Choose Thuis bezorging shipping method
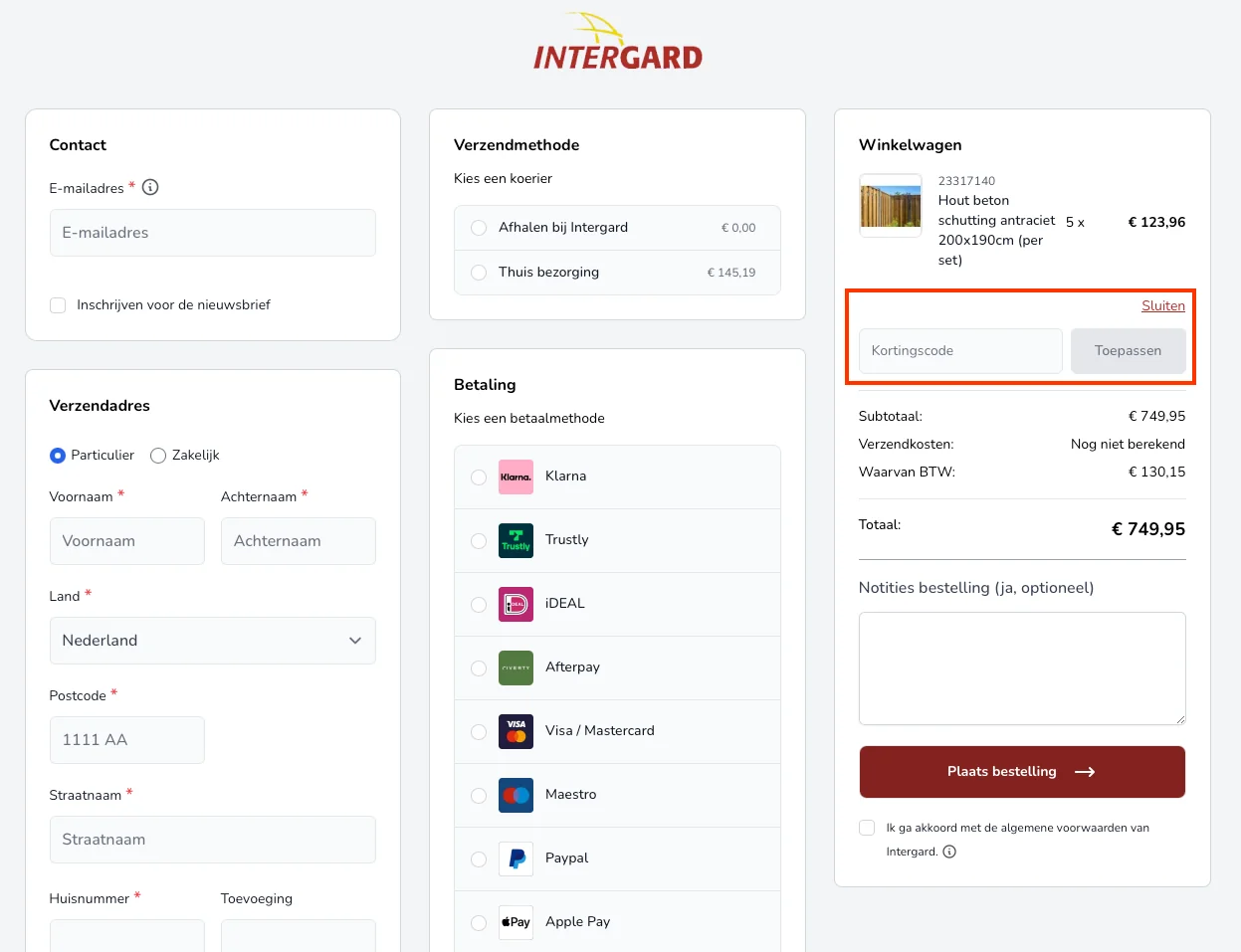Image resolution: width=1241 pixels, height=952 pixels. click(x=479, y=273)
